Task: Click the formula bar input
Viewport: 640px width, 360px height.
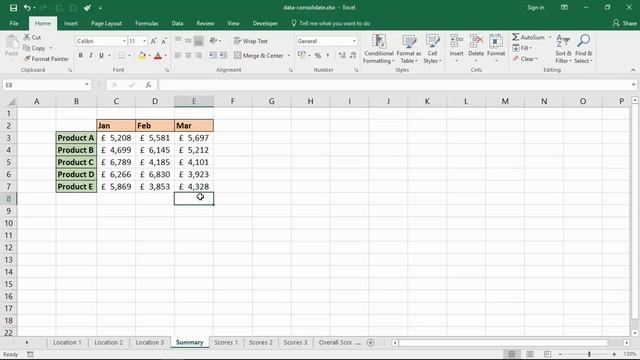Action: [x=396, y=85]
